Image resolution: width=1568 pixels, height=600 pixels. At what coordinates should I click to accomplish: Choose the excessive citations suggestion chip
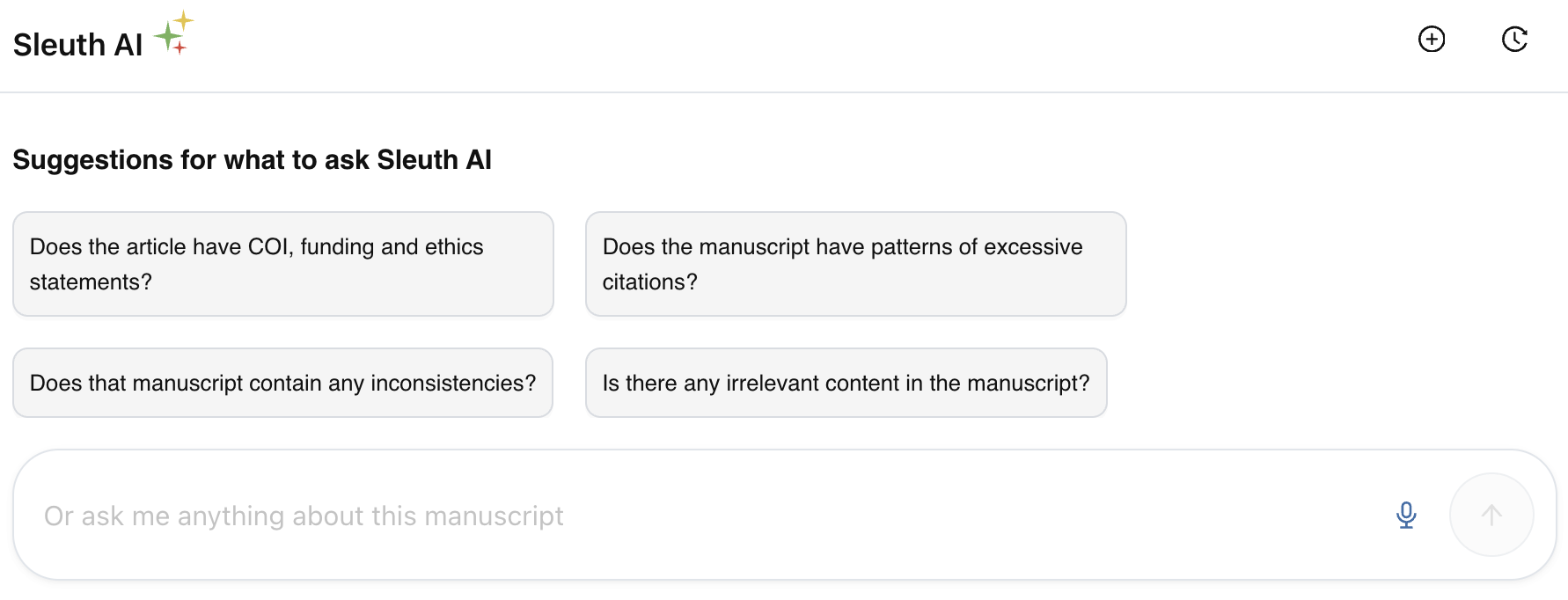(x=855, y=264)
